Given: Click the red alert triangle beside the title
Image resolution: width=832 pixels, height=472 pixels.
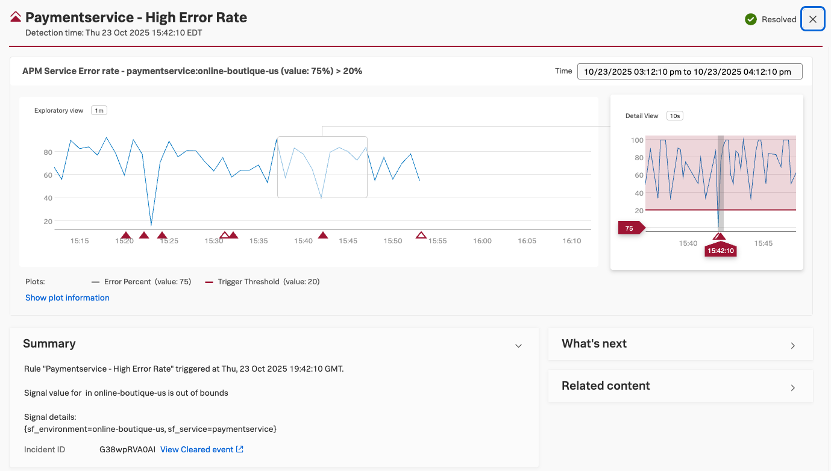Looking at the screenshot, I should pyautogui.click(x=15, y=18).
